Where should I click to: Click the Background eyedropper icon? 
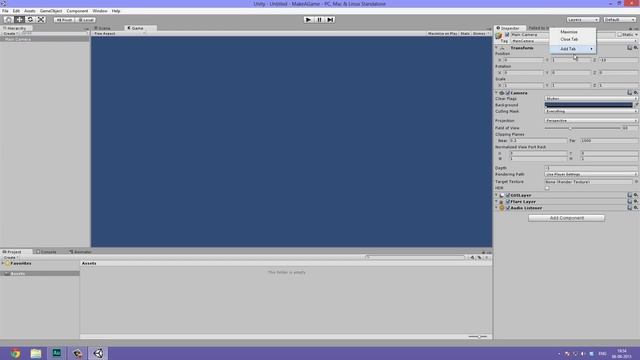point(636,105)
